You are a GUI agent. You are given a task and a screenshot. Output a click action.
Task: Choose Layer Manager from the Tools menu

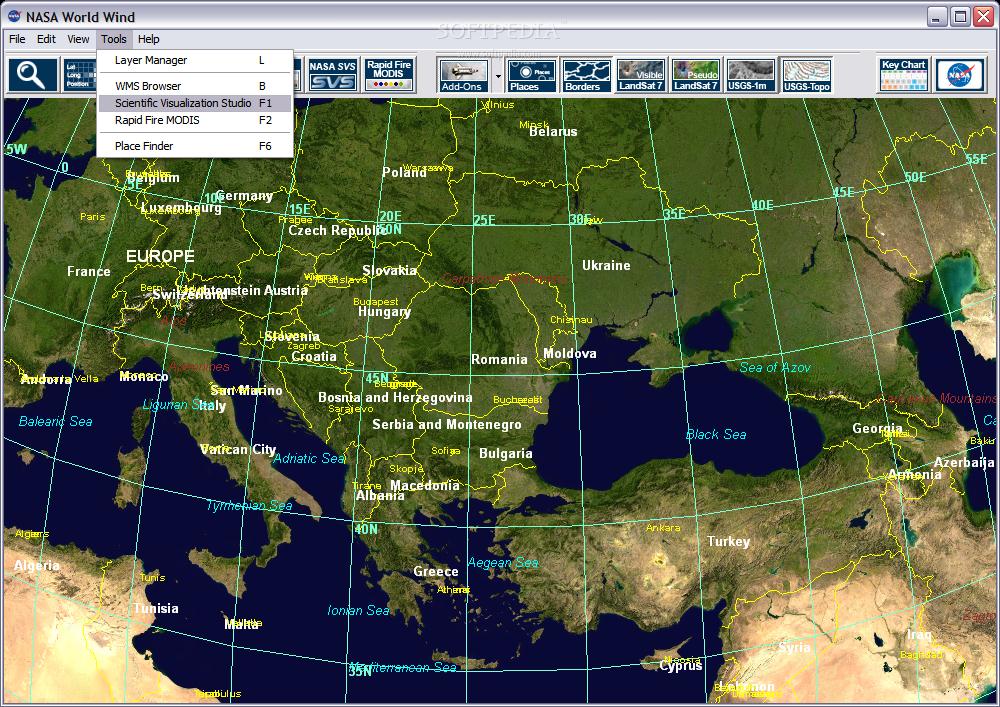click(x=151, y=60)
